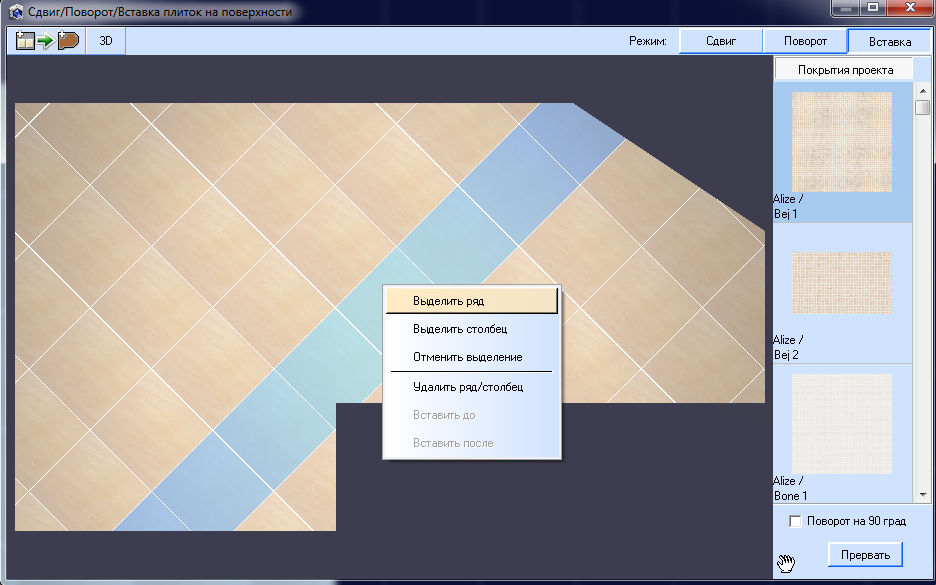Click the hand pan icon

[786, 564]
